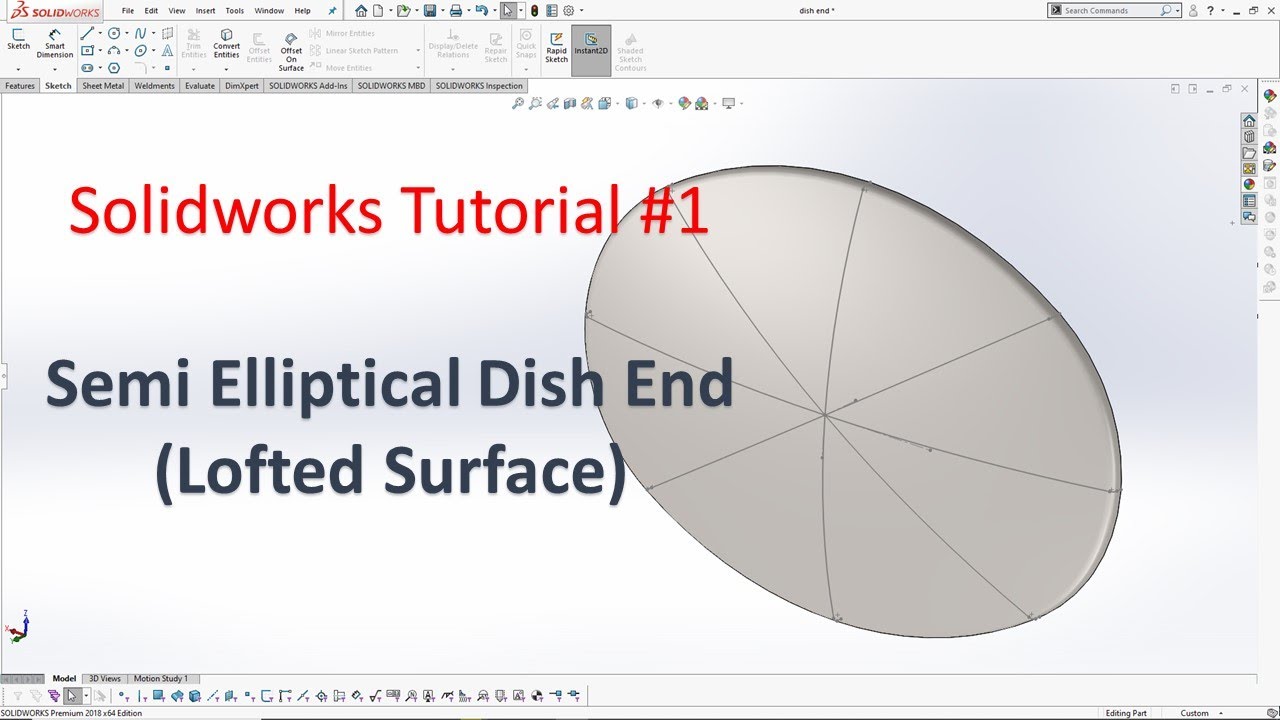Image resolution: width=1280 pixels, height=720 pixels.
Task: Switch to the Sheet Metal tab
Action: 104,86
